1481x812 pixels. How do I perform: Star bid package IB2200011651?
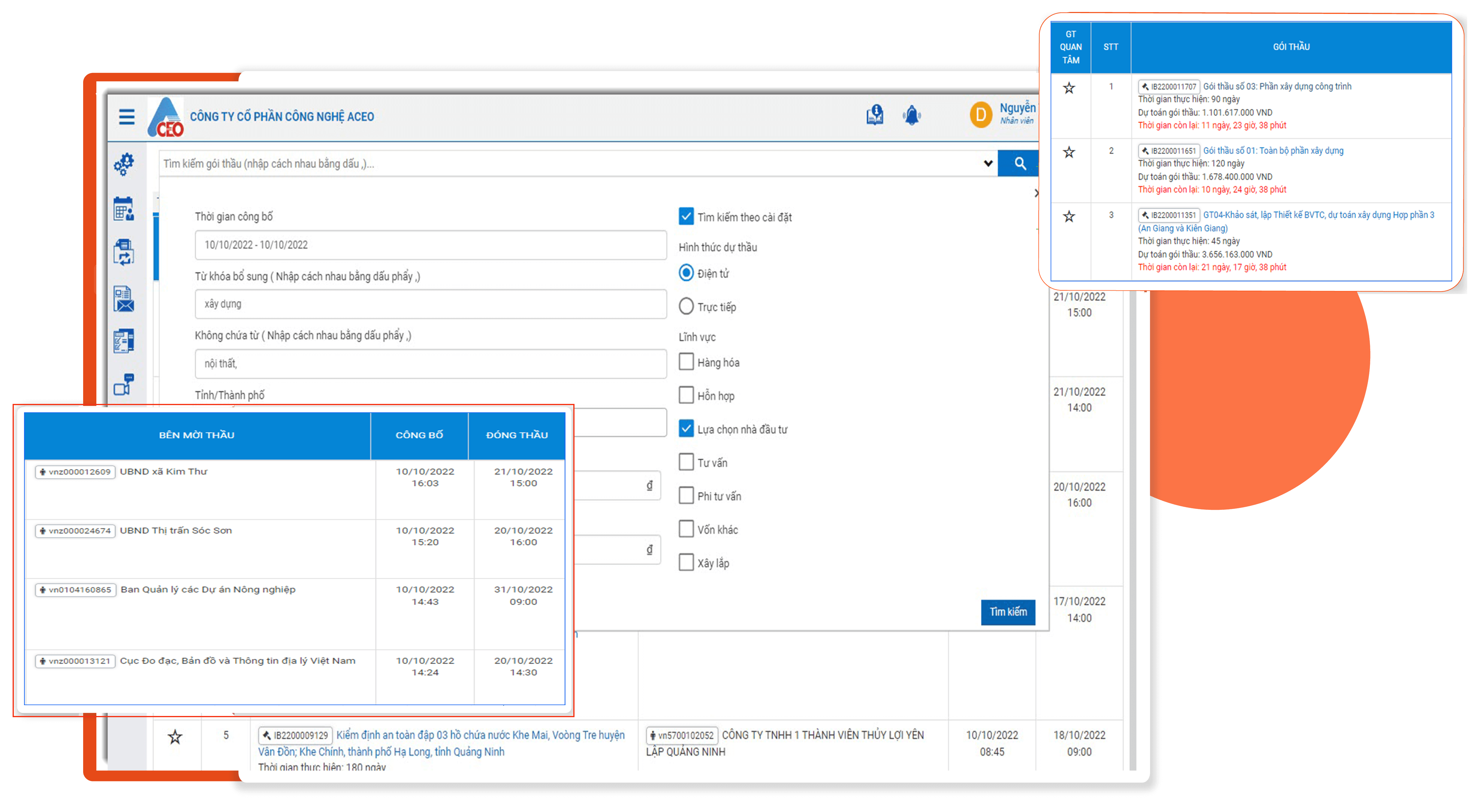[1069, 152]
